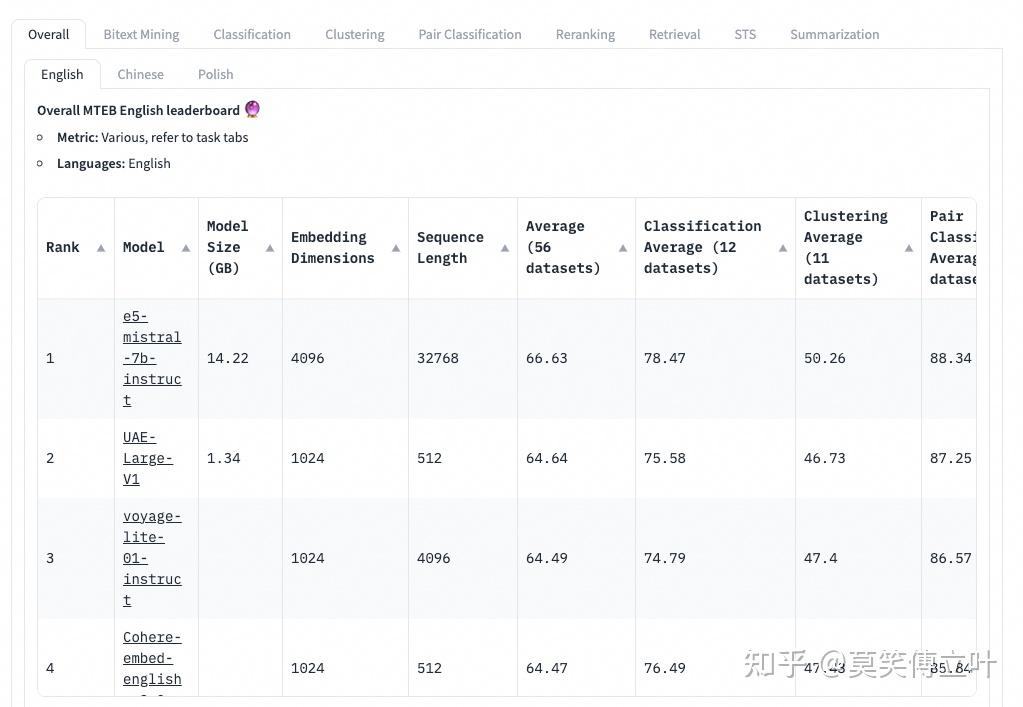
Task: Open the e5-mistral-7b-instruct model link
Action: (151, 358)
